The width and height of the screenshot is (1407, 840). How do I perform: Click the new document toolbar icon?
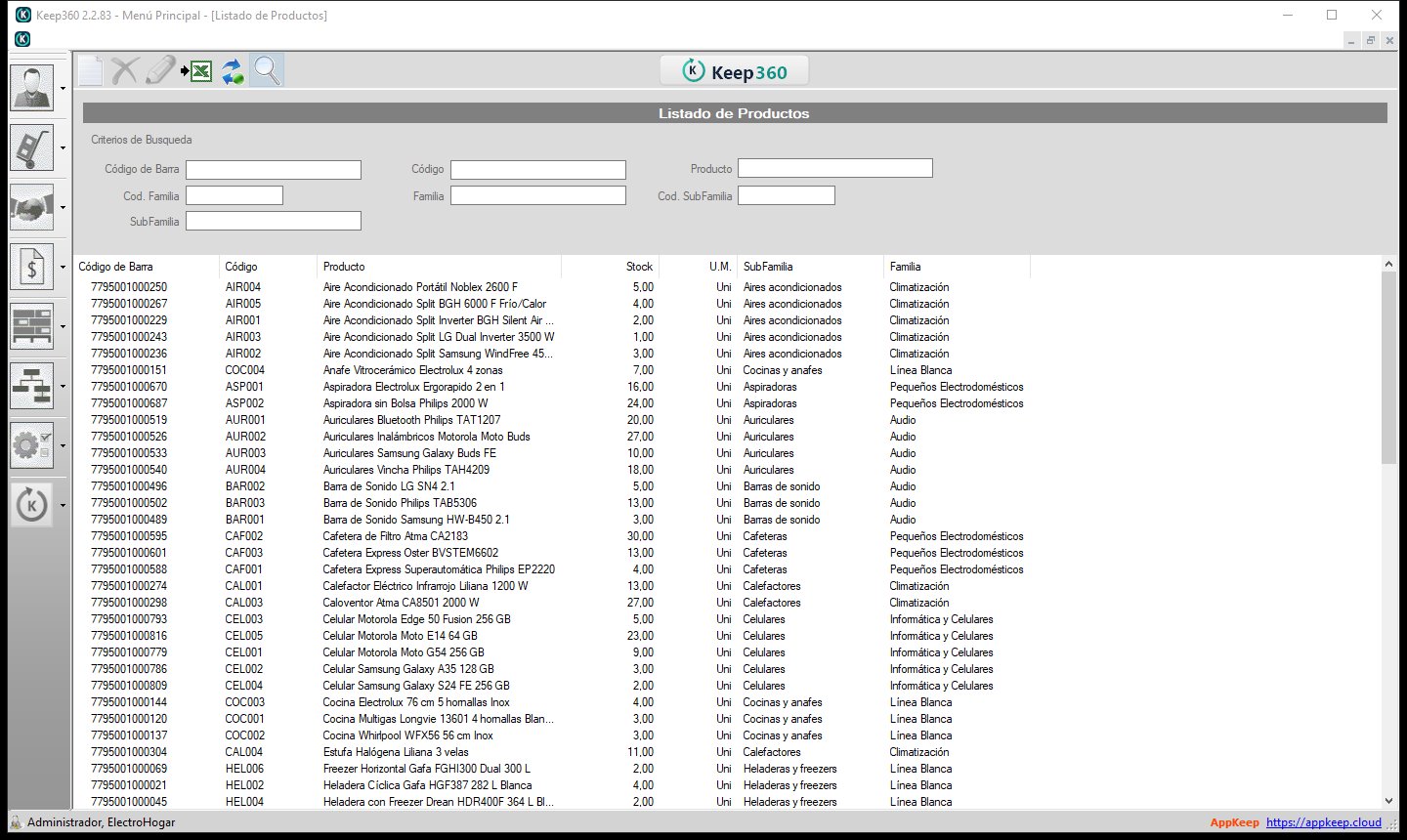click(x=90, y=71)
